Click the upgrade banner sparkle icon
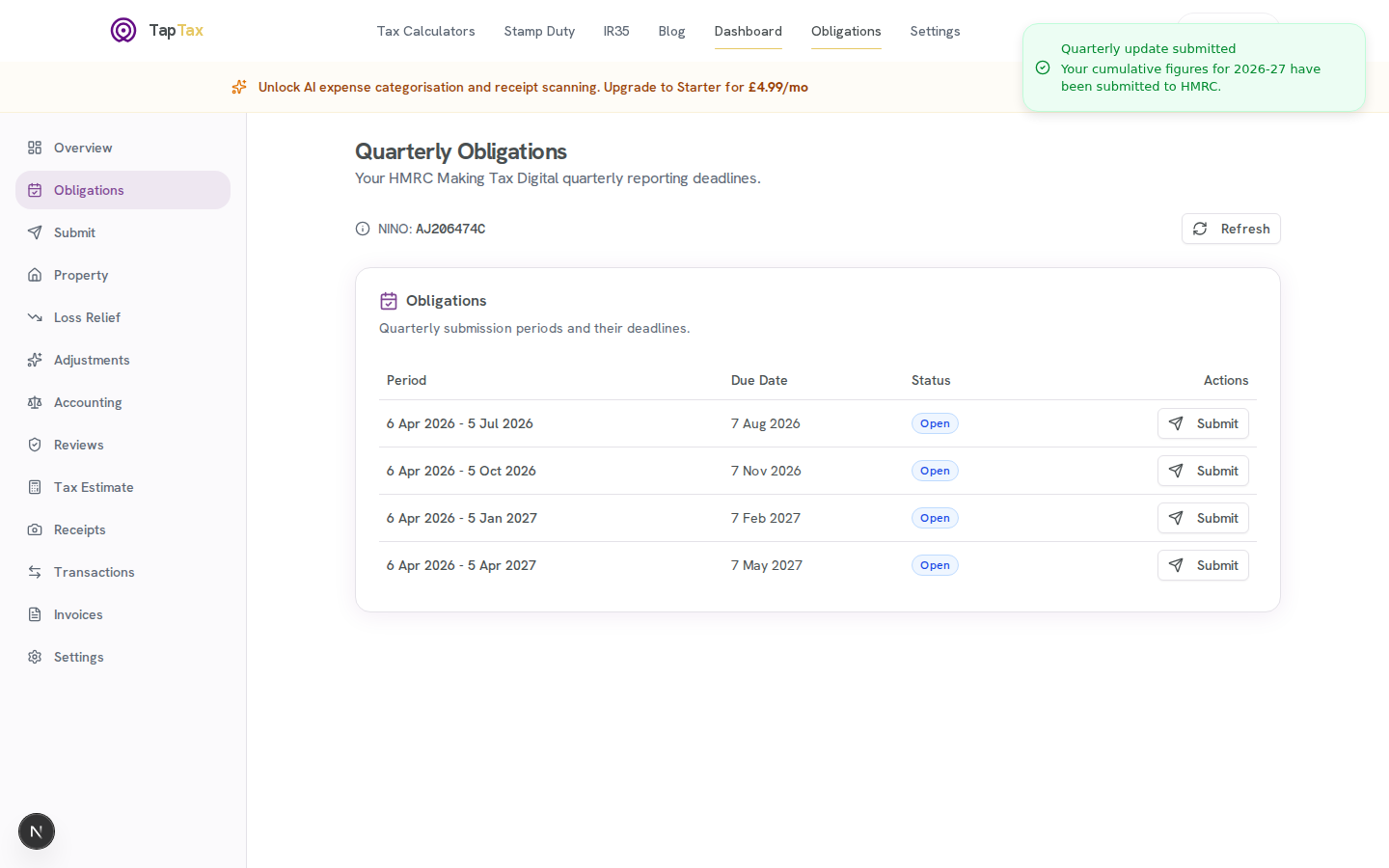1389x868 pixels. pos(239,87)
